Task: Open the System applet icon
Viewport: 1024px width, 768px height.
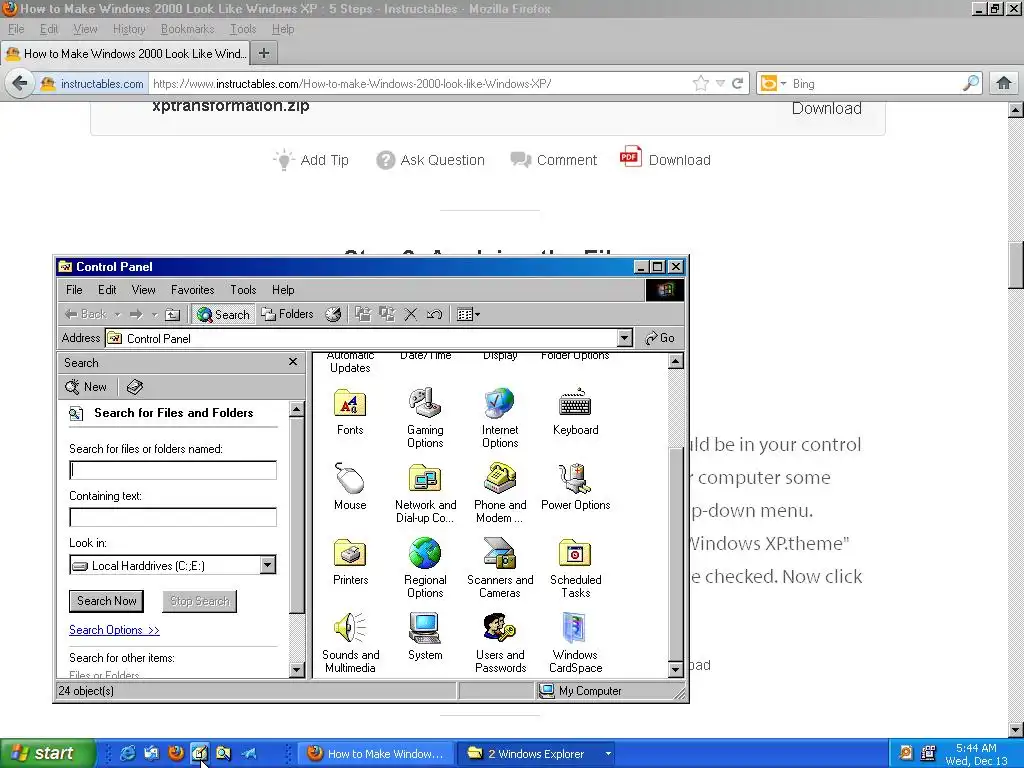Action: (x=425, y=637)
